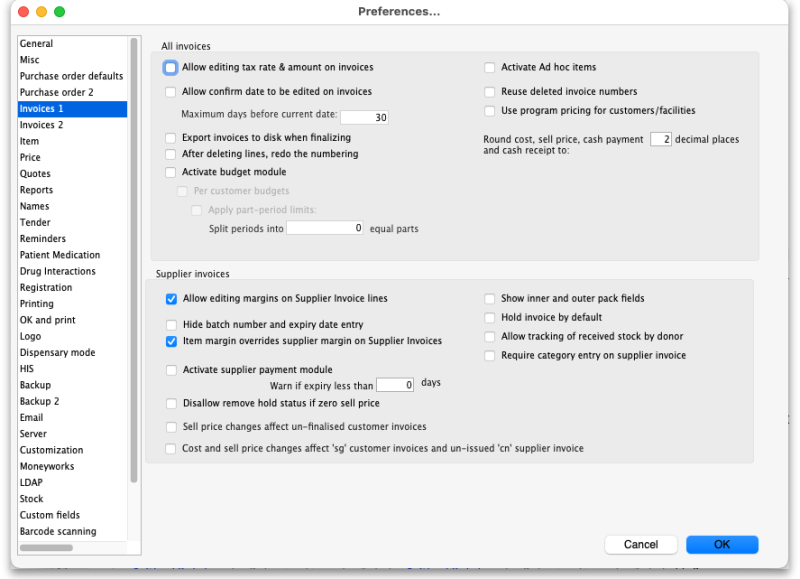Check Export invoices to disk when finalizing
This screenshot has height=579, width=800.
170,138
